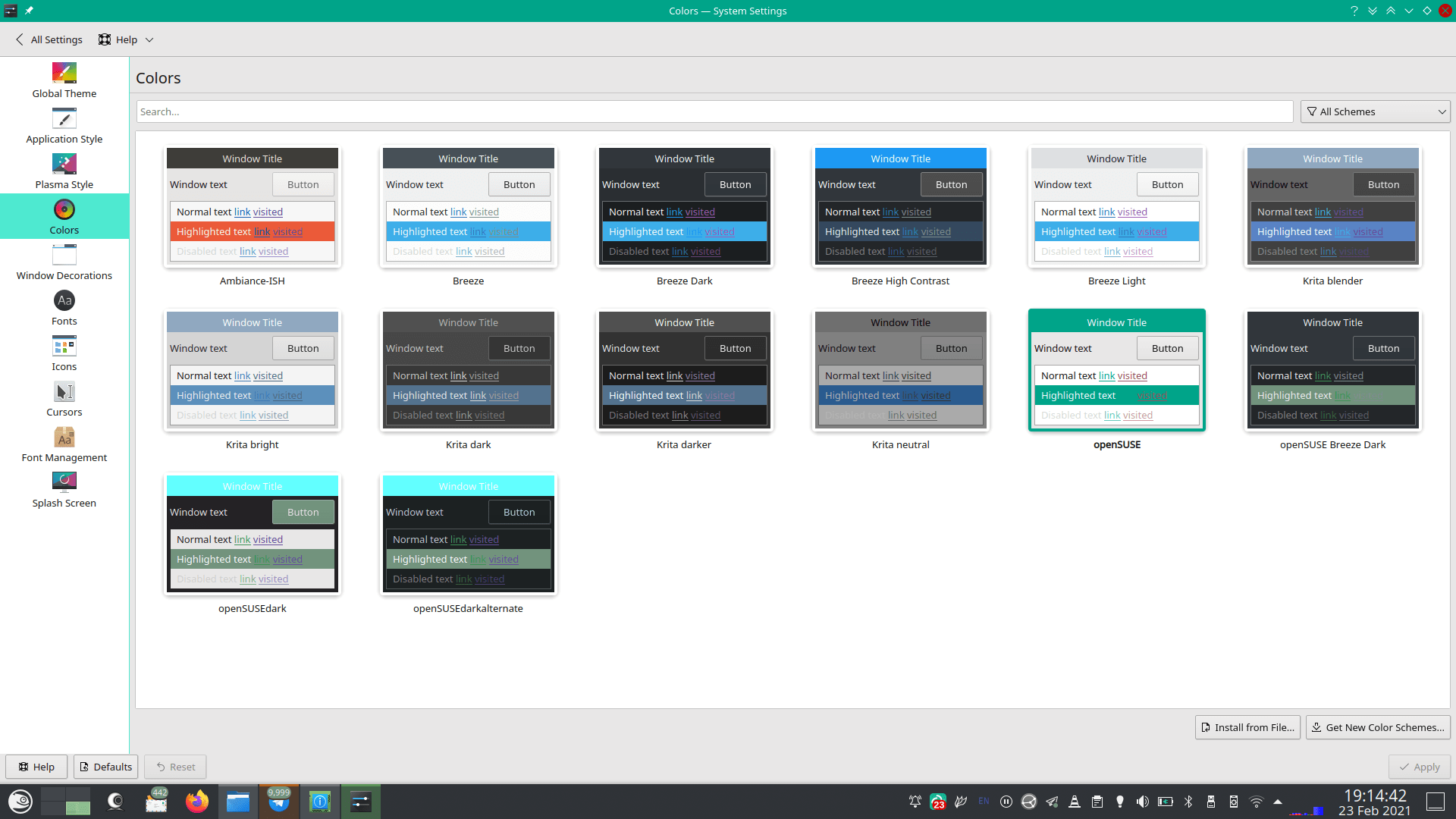Launch Firefox from the taskbar
The height and width of the screenshot is (819, 1456).
coord(197,802)
